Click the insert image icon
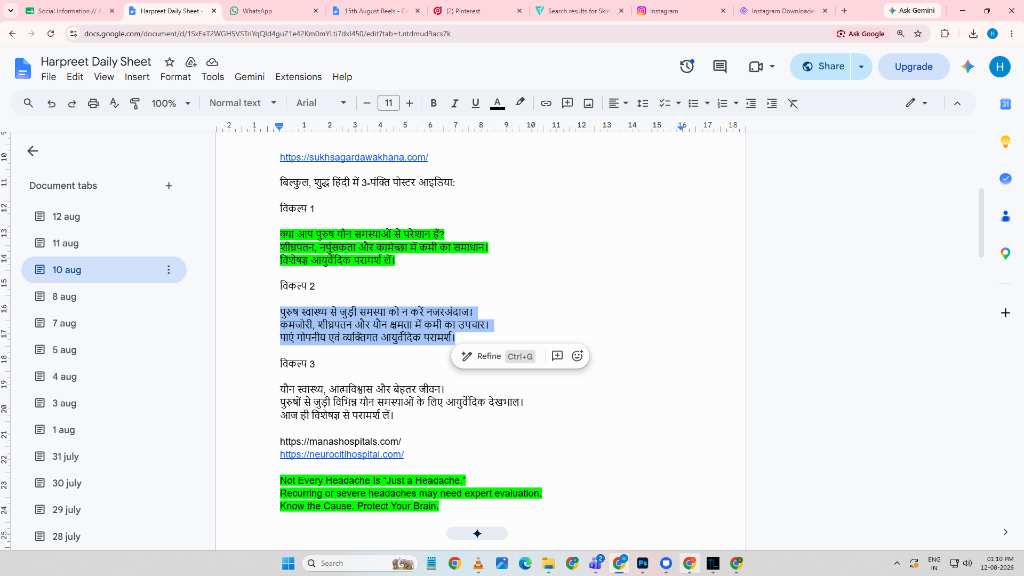 coord(588,103)
